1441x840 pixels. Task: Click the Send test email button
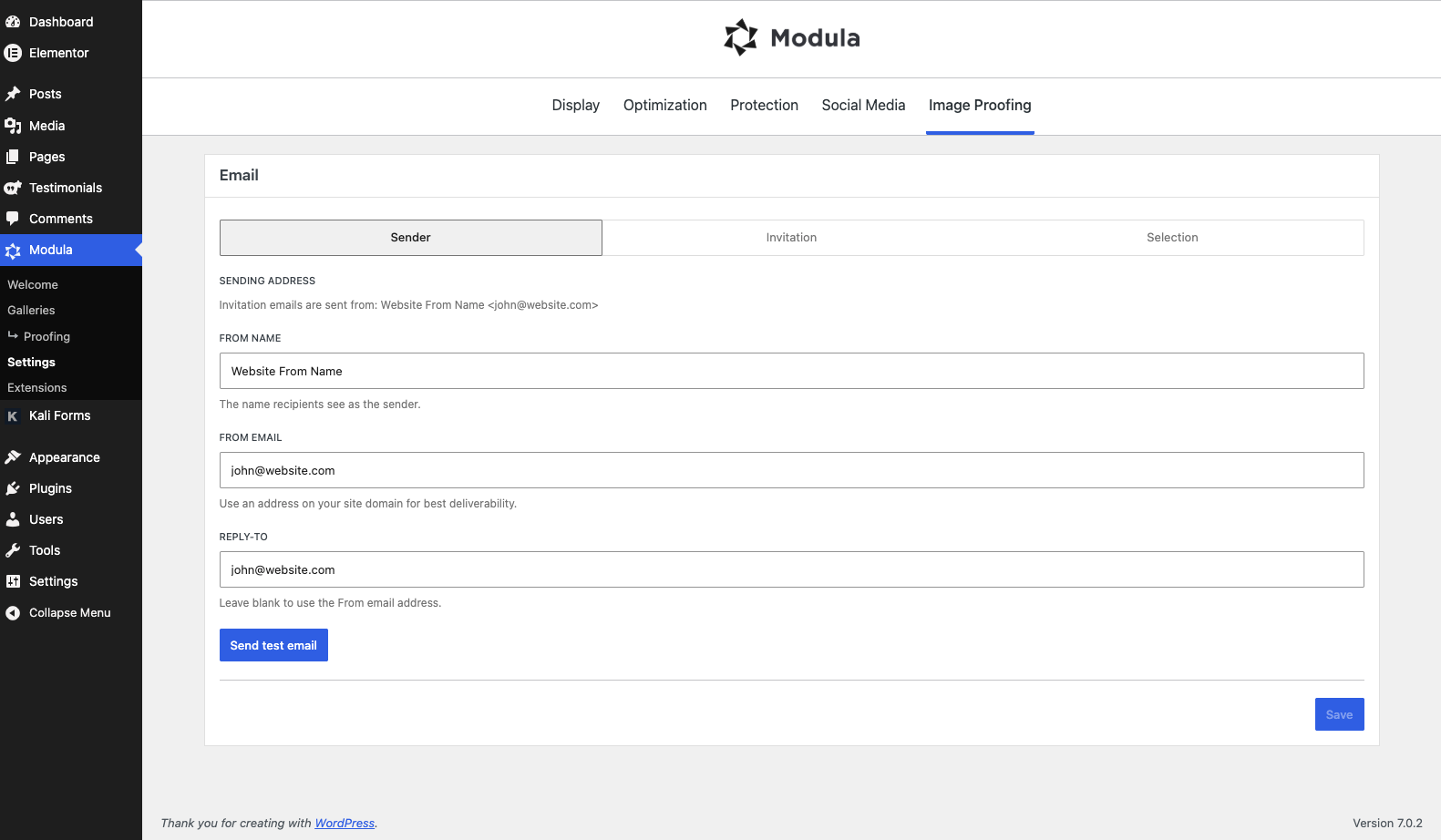[273, 645]
